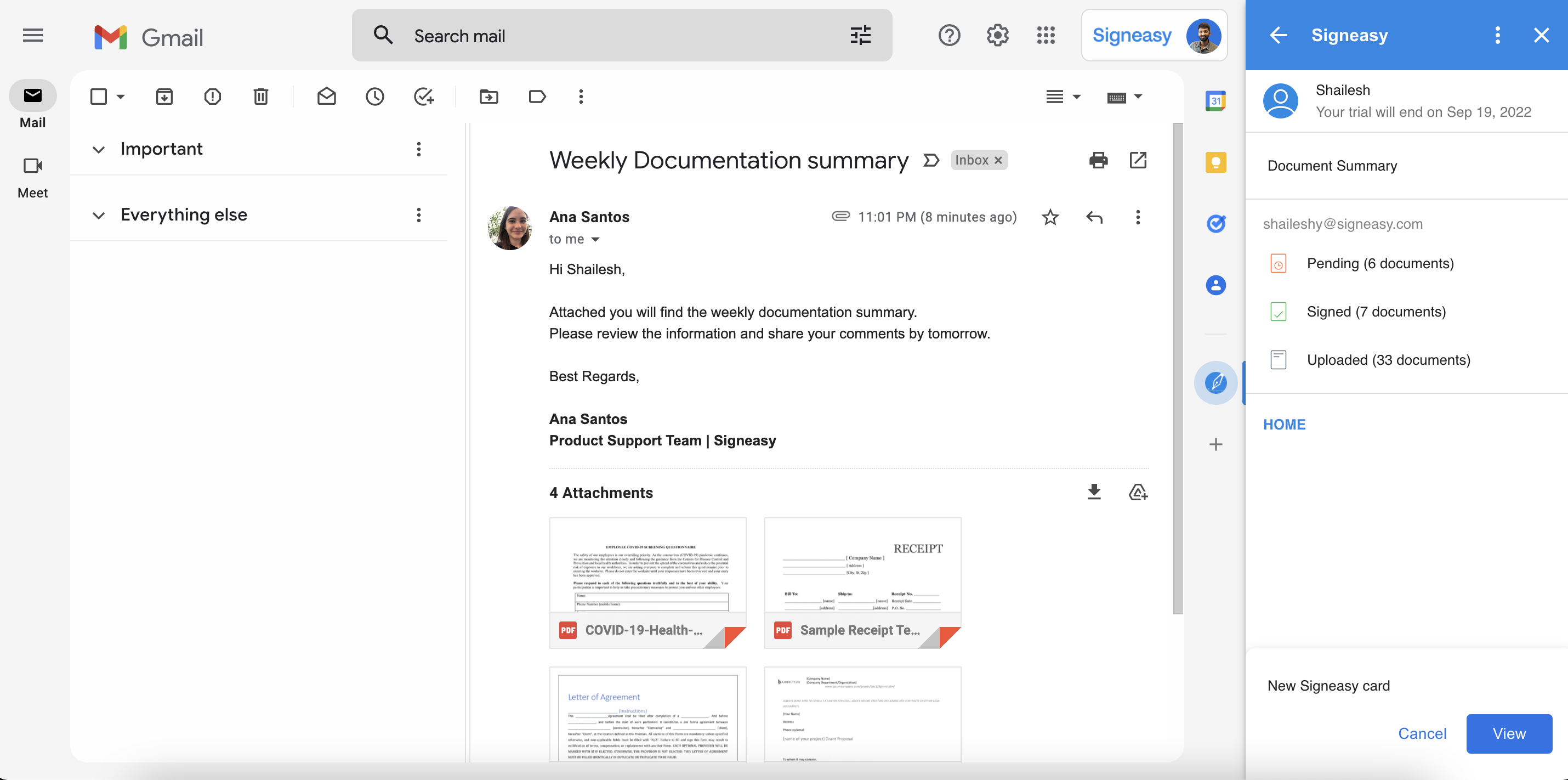Get more add-ons plus icon

pyautogui.click(x=1215, y=444)
